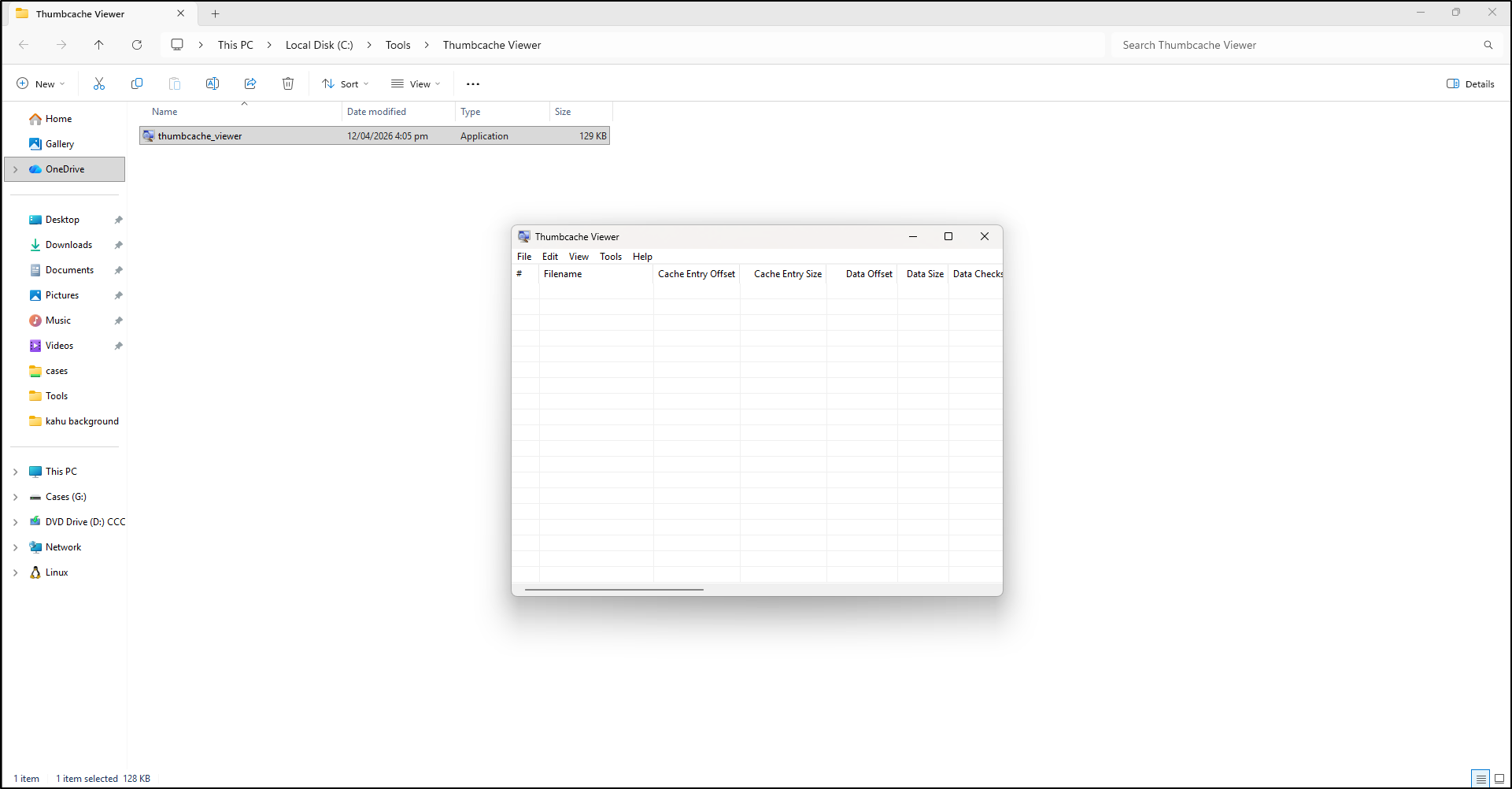
Task: Click the Copy icon in Explorer toolbar
Action: [x=137, y=83]
